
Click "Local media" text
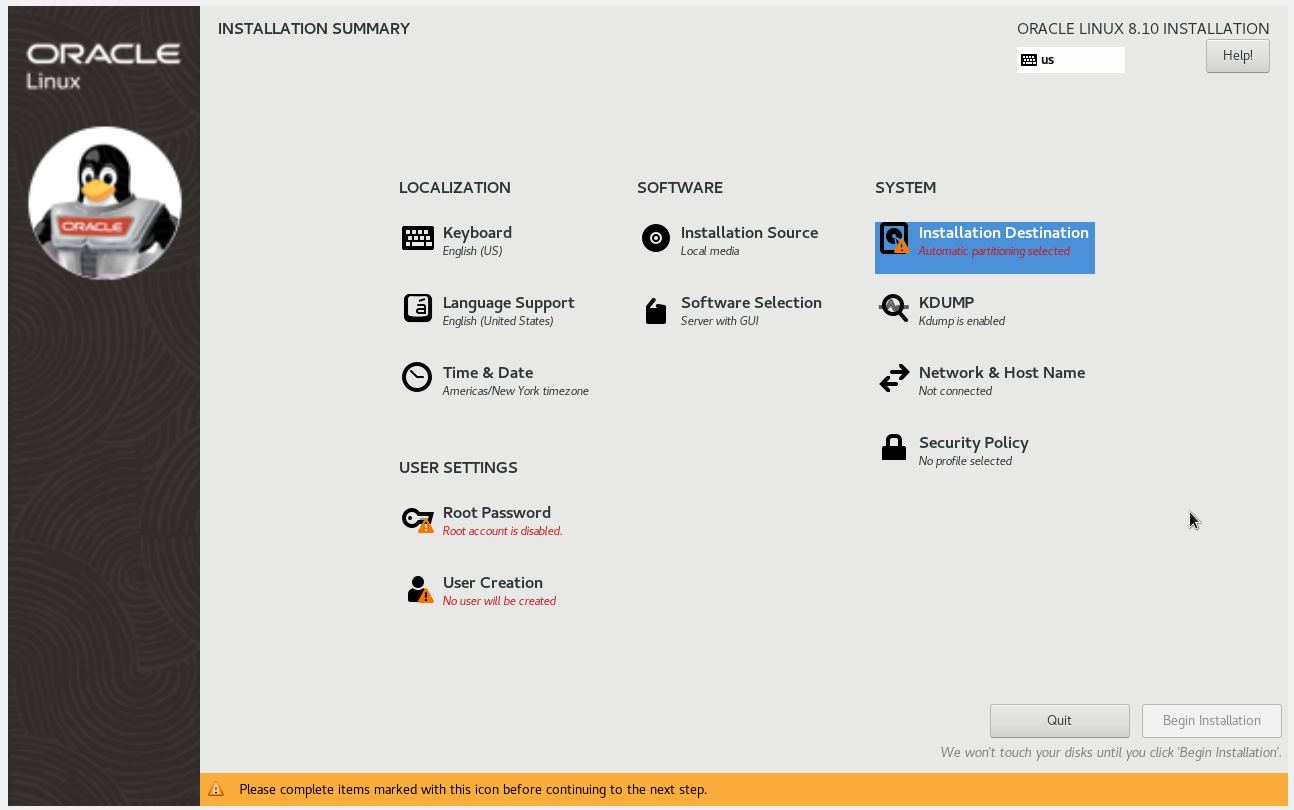coord(710,252)
